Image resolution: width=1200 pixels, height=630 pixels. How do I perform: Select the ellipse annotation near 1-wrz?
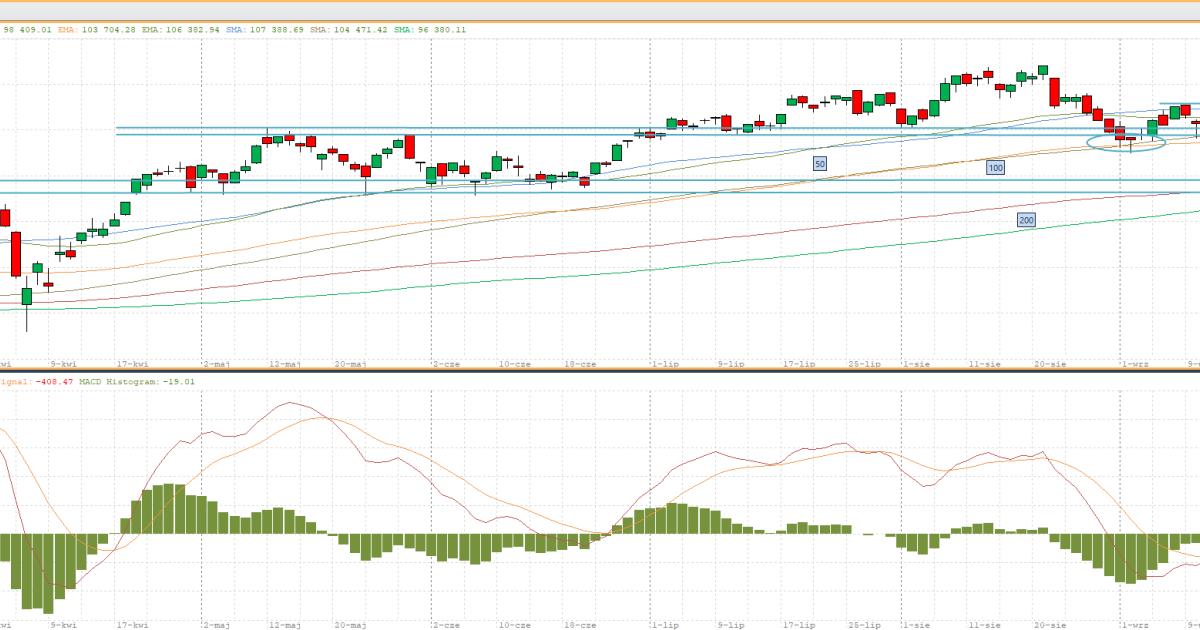pyautogui.click(x=1127, y=142)
